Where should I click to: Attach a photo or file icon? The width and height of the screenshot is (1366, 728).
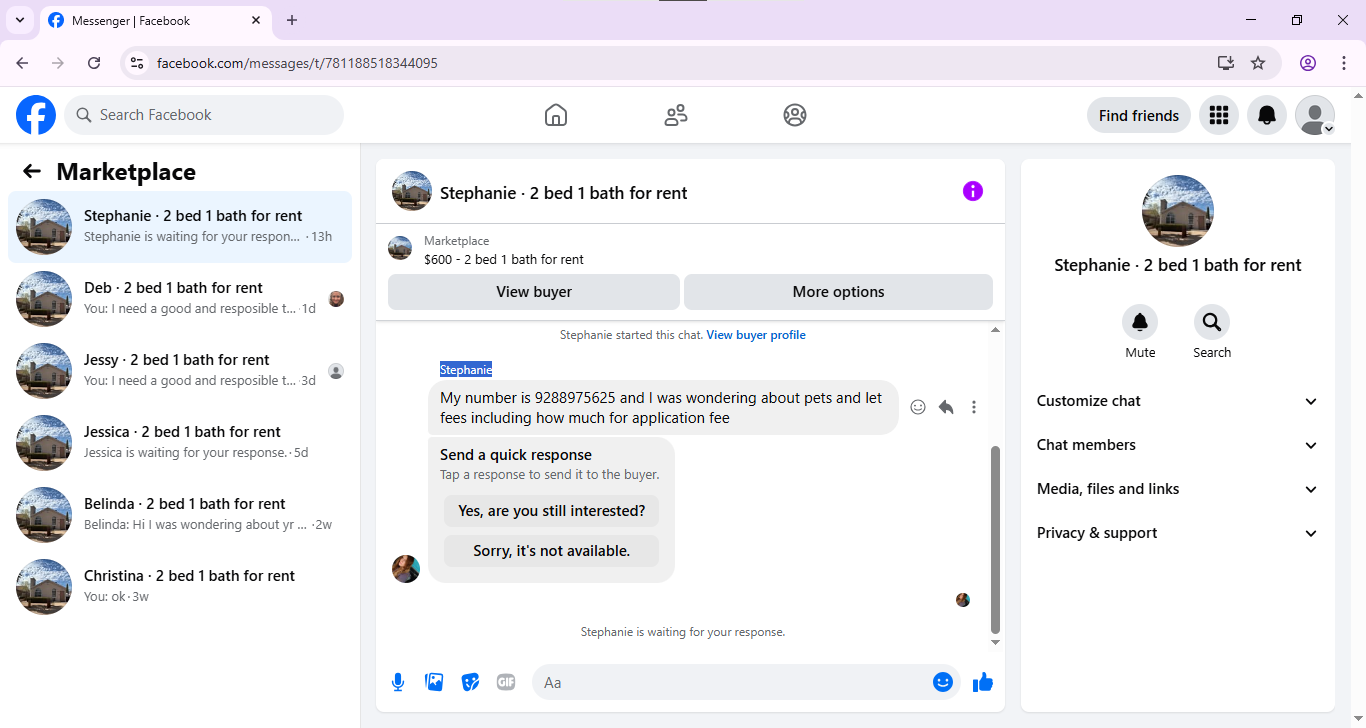[434, 682]
